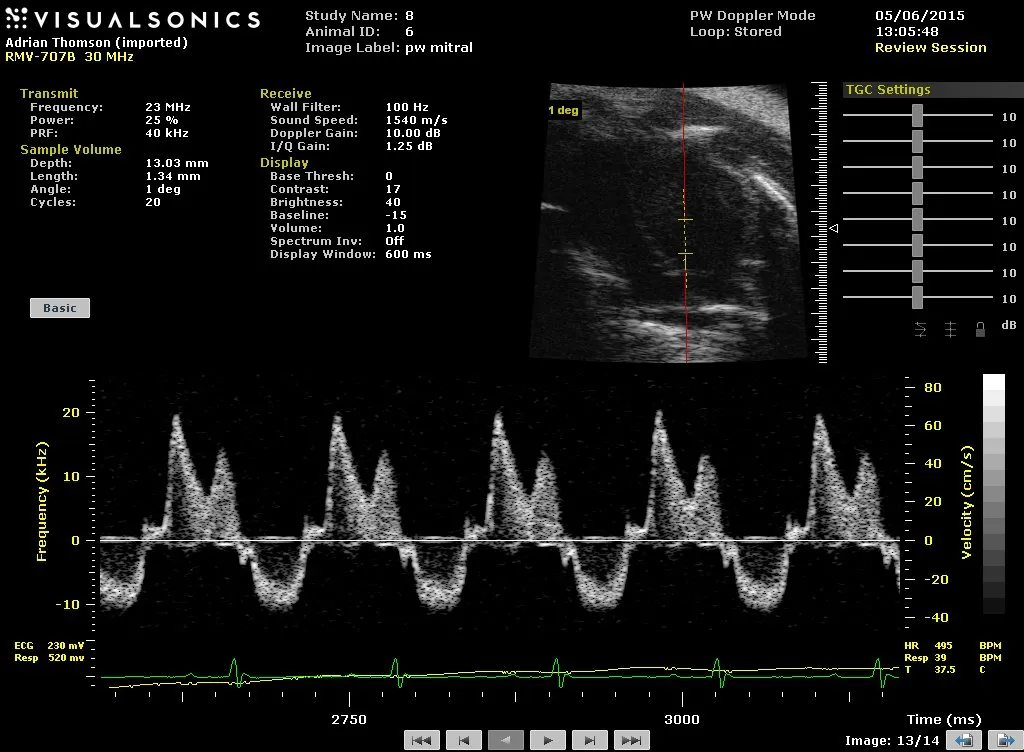
Task: Jump to the last frame of the loop
Action: click(x=632, y=740)
